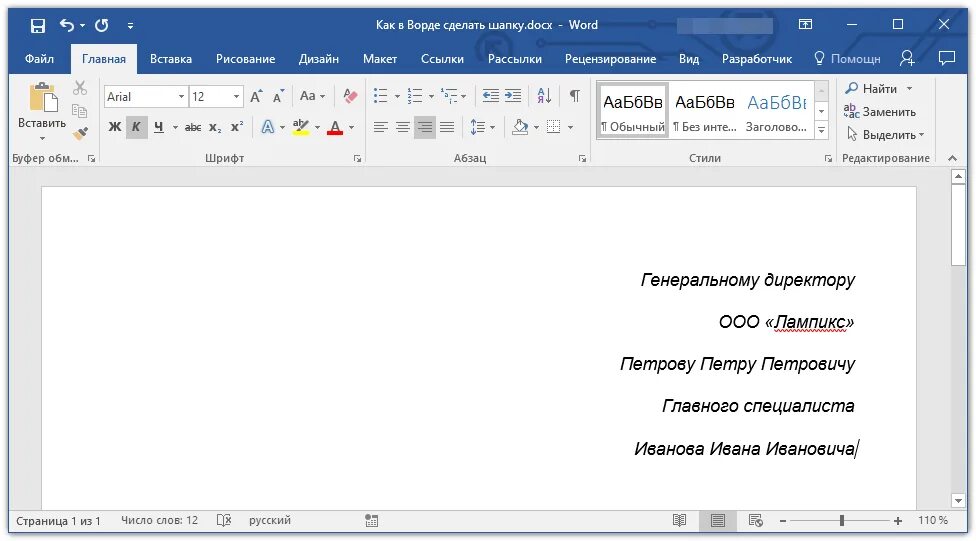Increase paragraph indent
The height and width of the screenshot is (541, 976).
[513, 96]
